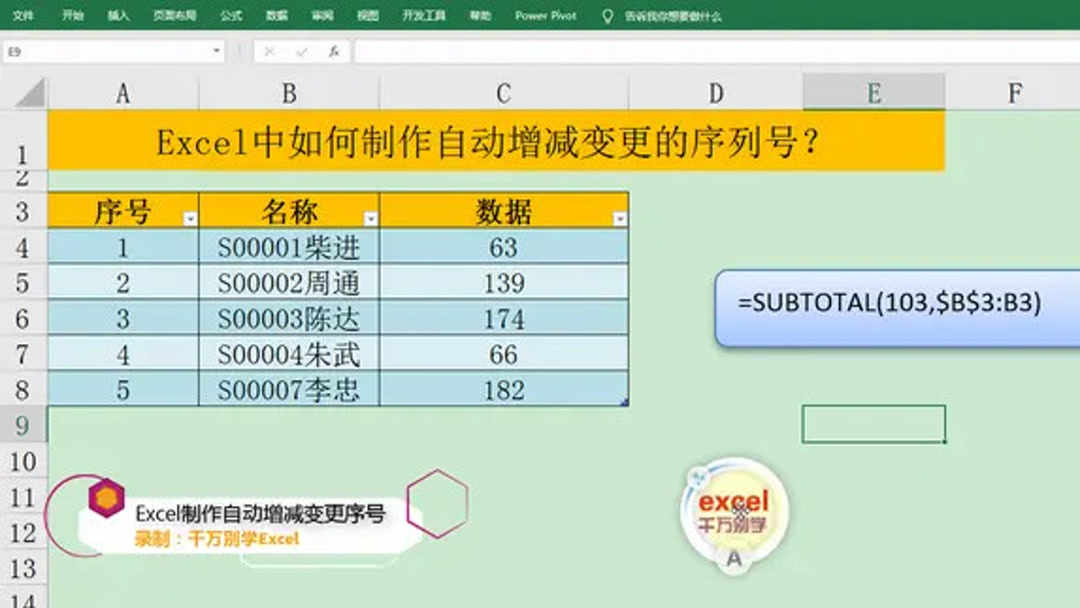This screenshot has height=608, width=1080.
Task: Open the 公式 ribbon tab
Action: pyautogui.click(x=232, y=15)
